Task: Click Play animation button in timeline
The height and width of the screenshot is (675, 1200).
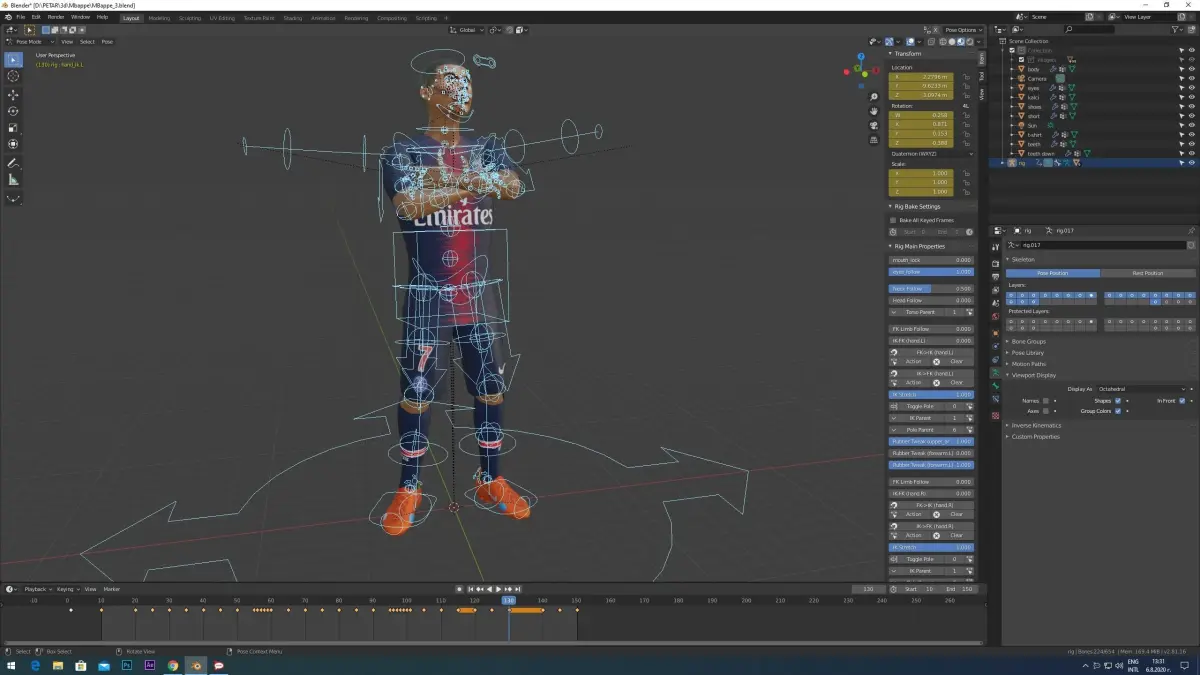Action: click(499, 589)
